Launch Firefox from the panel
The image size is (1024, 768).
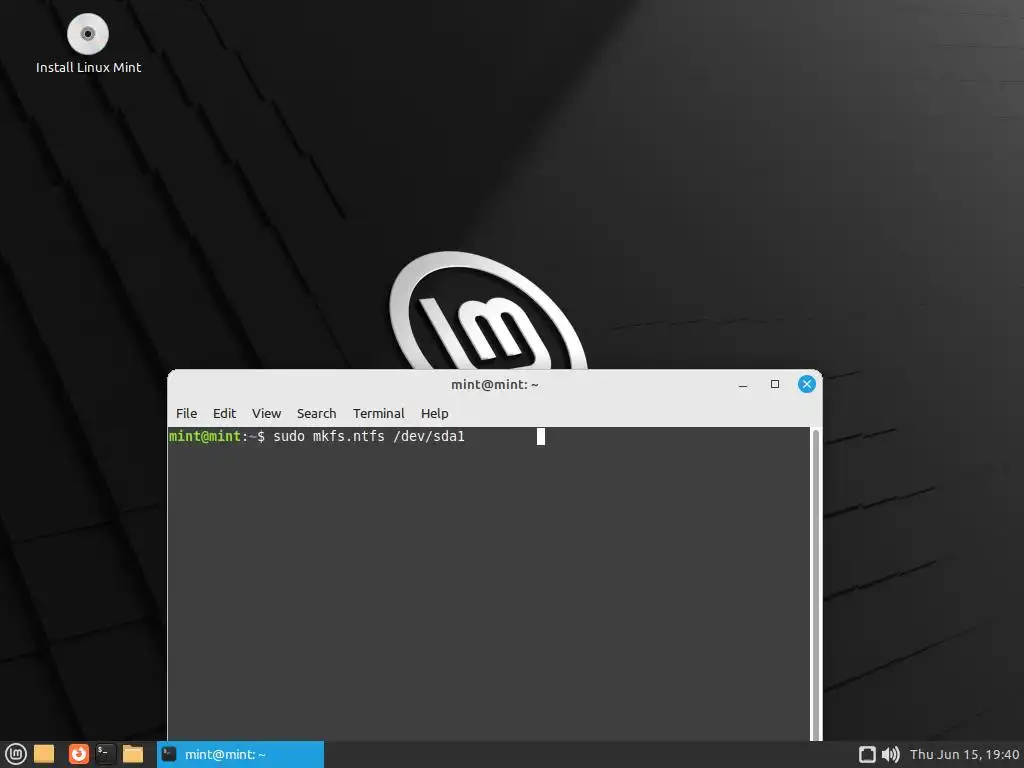78,754
